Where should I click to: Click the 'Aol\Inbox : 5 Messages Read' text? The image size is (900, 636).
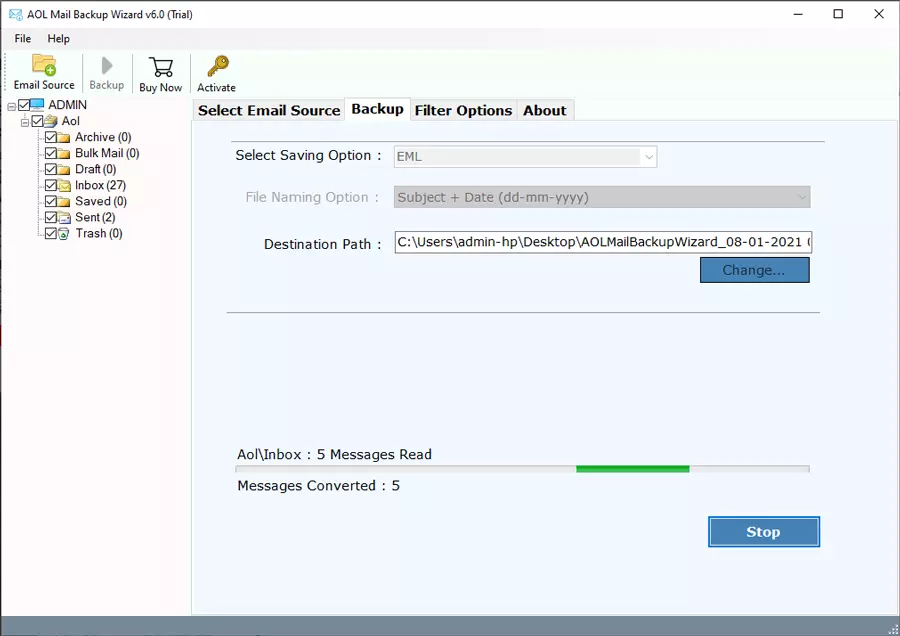pos(335,455)
